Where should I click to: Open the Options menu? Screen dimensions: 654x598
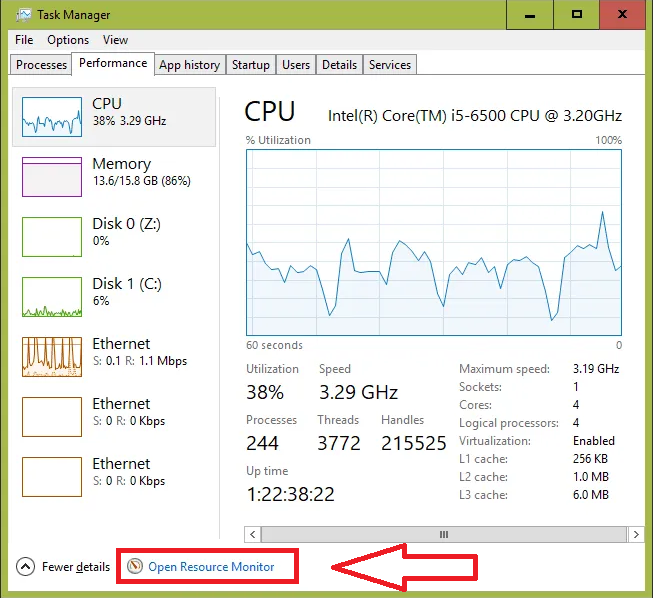[68, 40]
